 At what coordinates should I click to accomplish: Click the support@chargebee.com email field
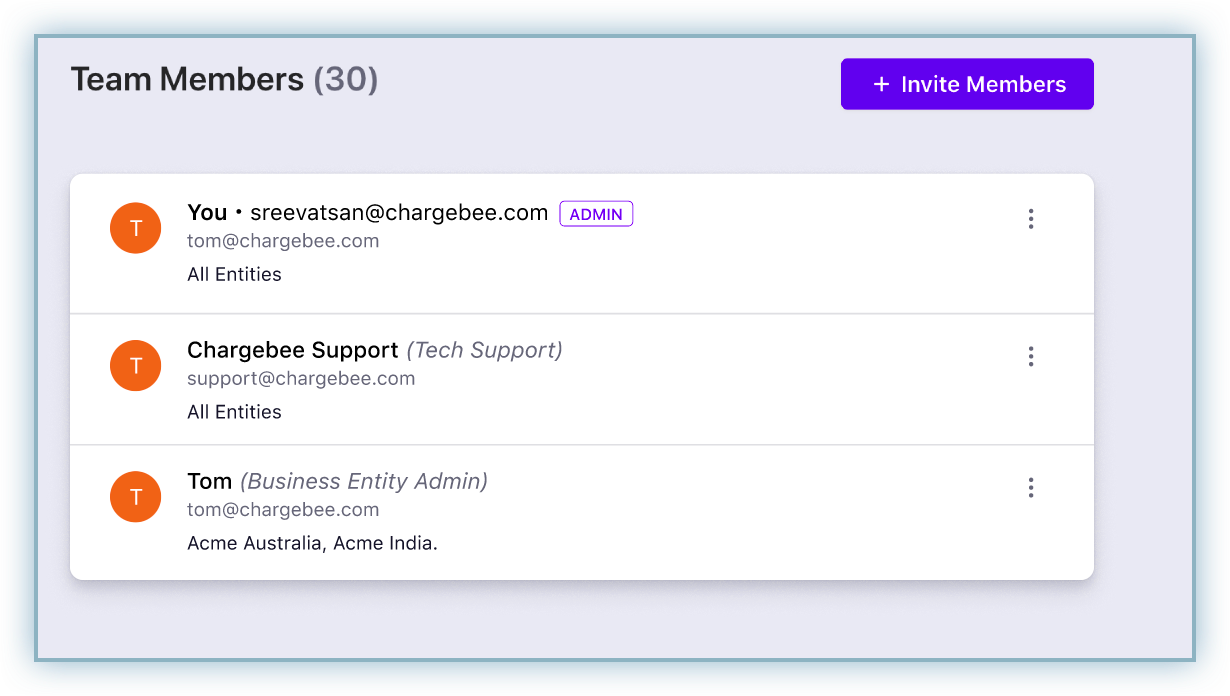pyautogui.click(x=301, y=378)
